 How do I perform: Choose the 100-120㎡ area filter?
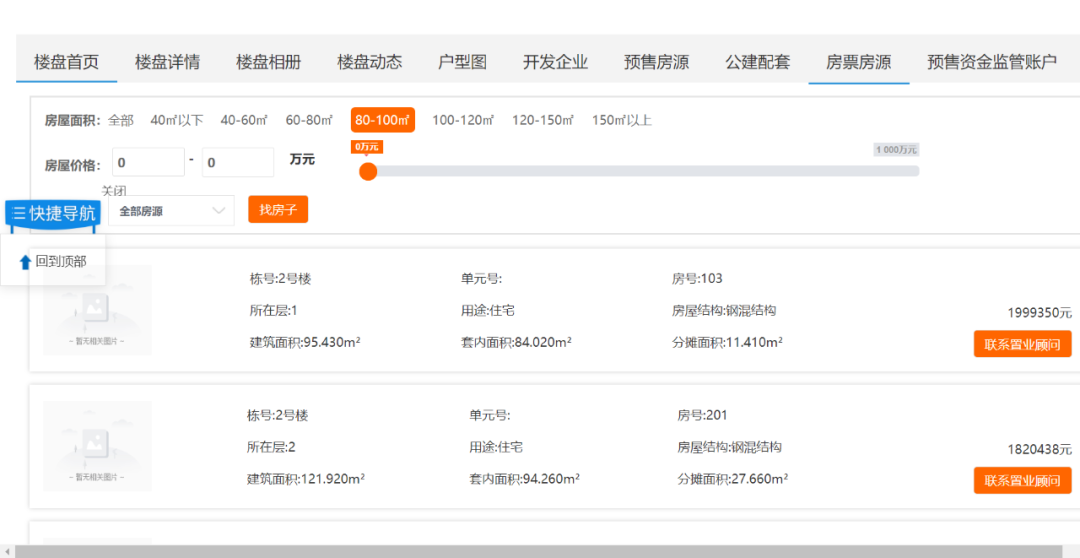point(463,120)
